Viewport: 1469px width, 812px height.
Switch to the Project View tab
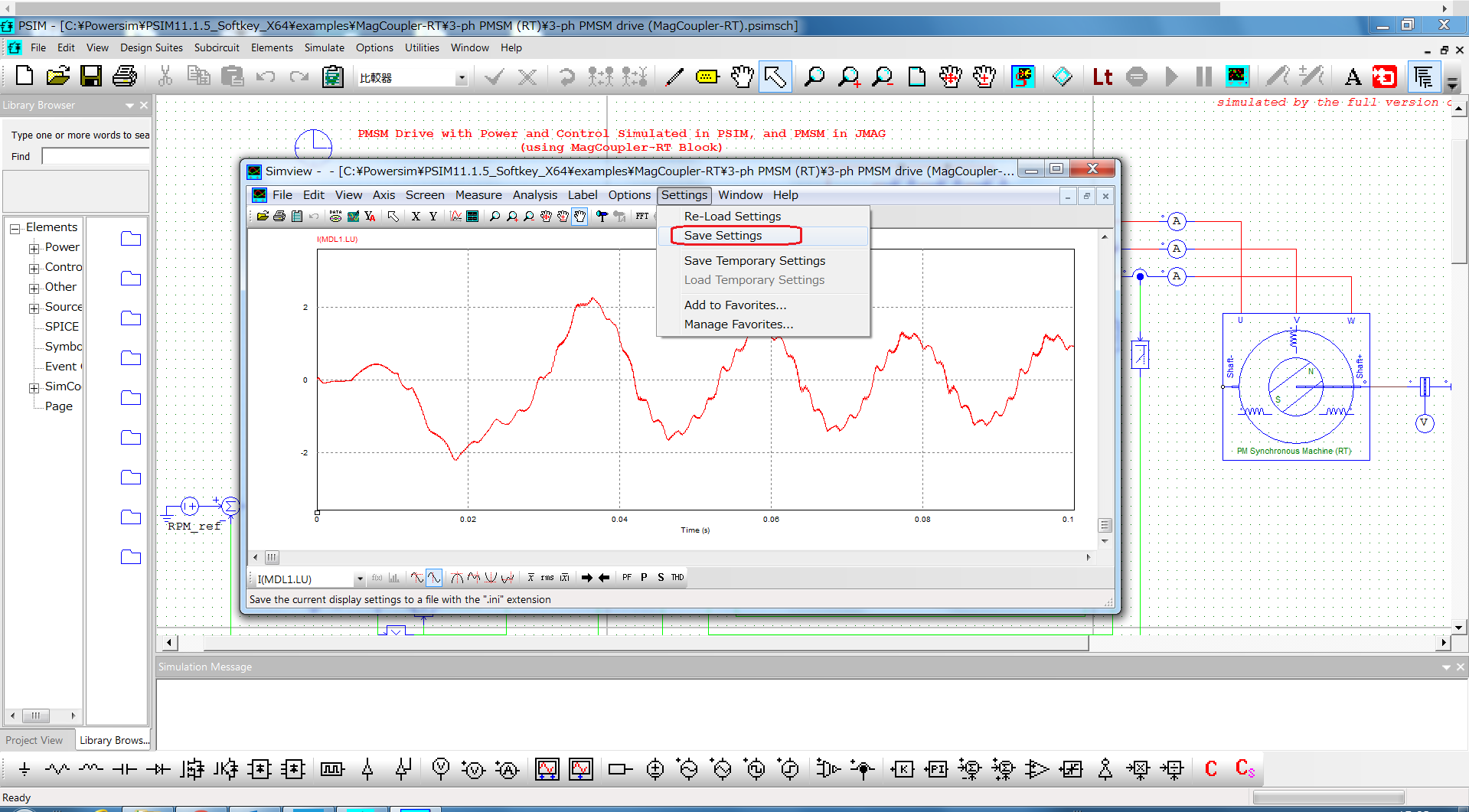tap(34, 740)
